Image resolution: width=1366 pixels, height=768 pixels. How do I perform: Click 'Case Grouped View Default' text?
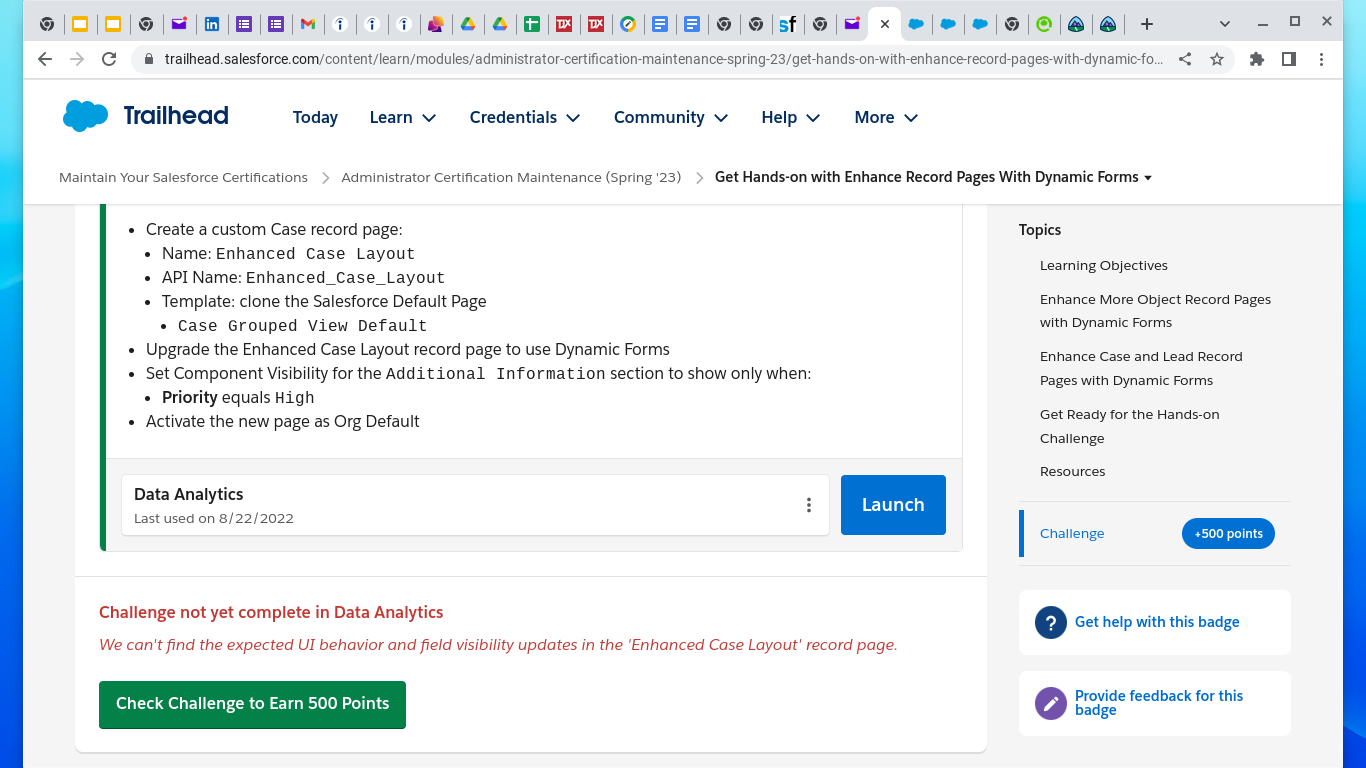point(303,326)
